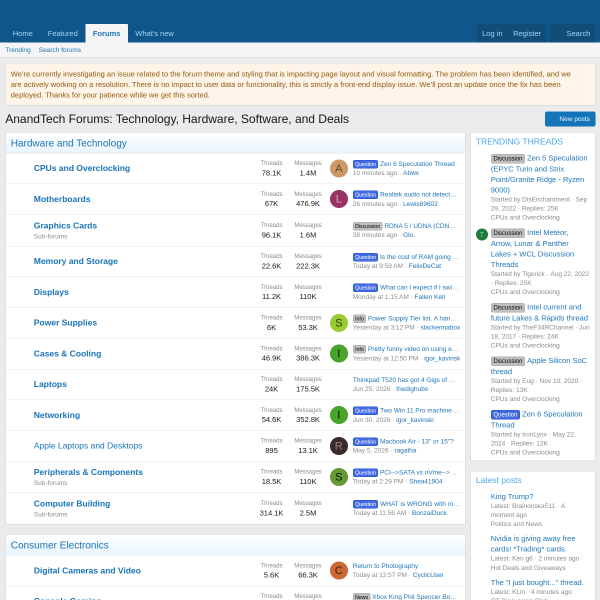Image resolution: width=600 pixels, height=600 pixels.
Task: Open 'Is the cost of RAM going' thread
Action: coord(419,257)
